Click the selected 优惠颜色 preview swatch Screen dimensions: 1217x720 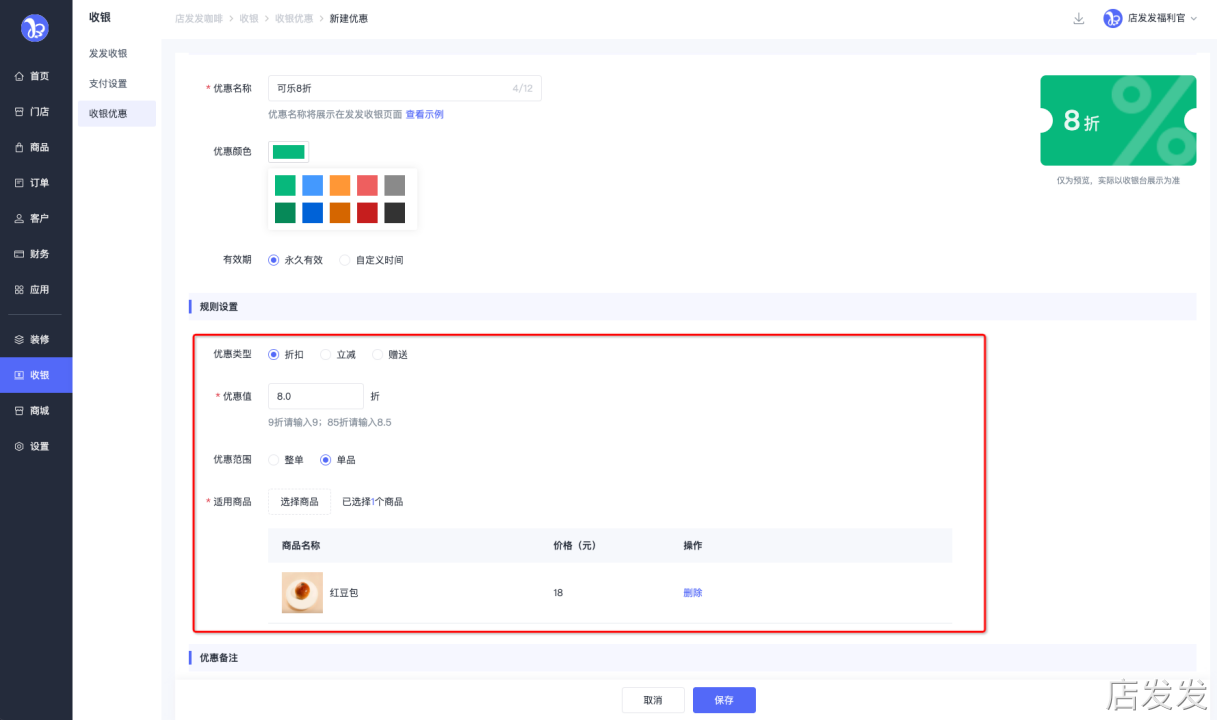click(x=288, y=152)
